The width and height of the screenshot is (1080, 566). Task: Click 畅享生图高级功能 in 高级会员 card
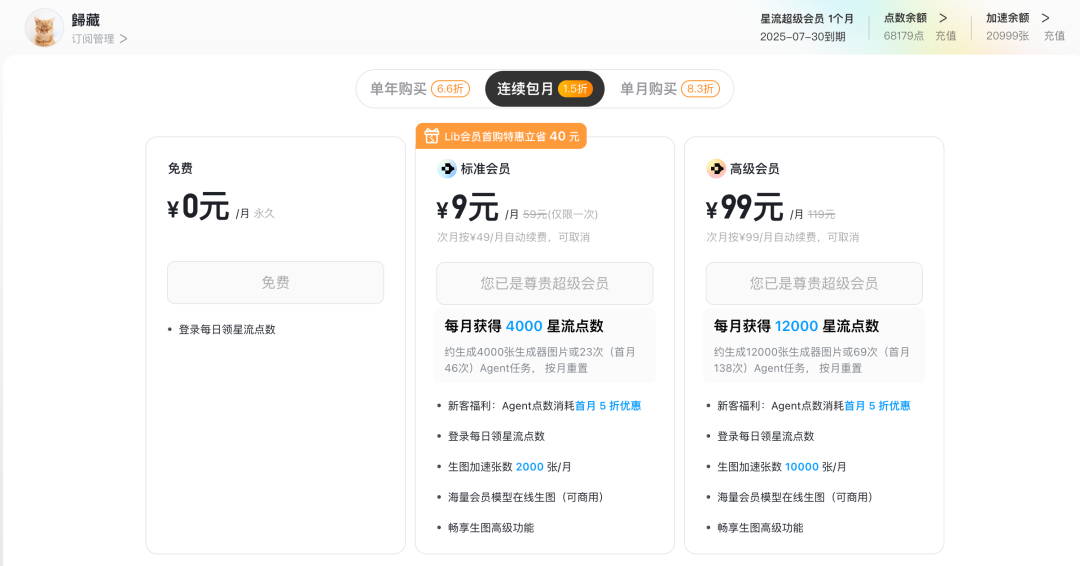click(760, 527)
